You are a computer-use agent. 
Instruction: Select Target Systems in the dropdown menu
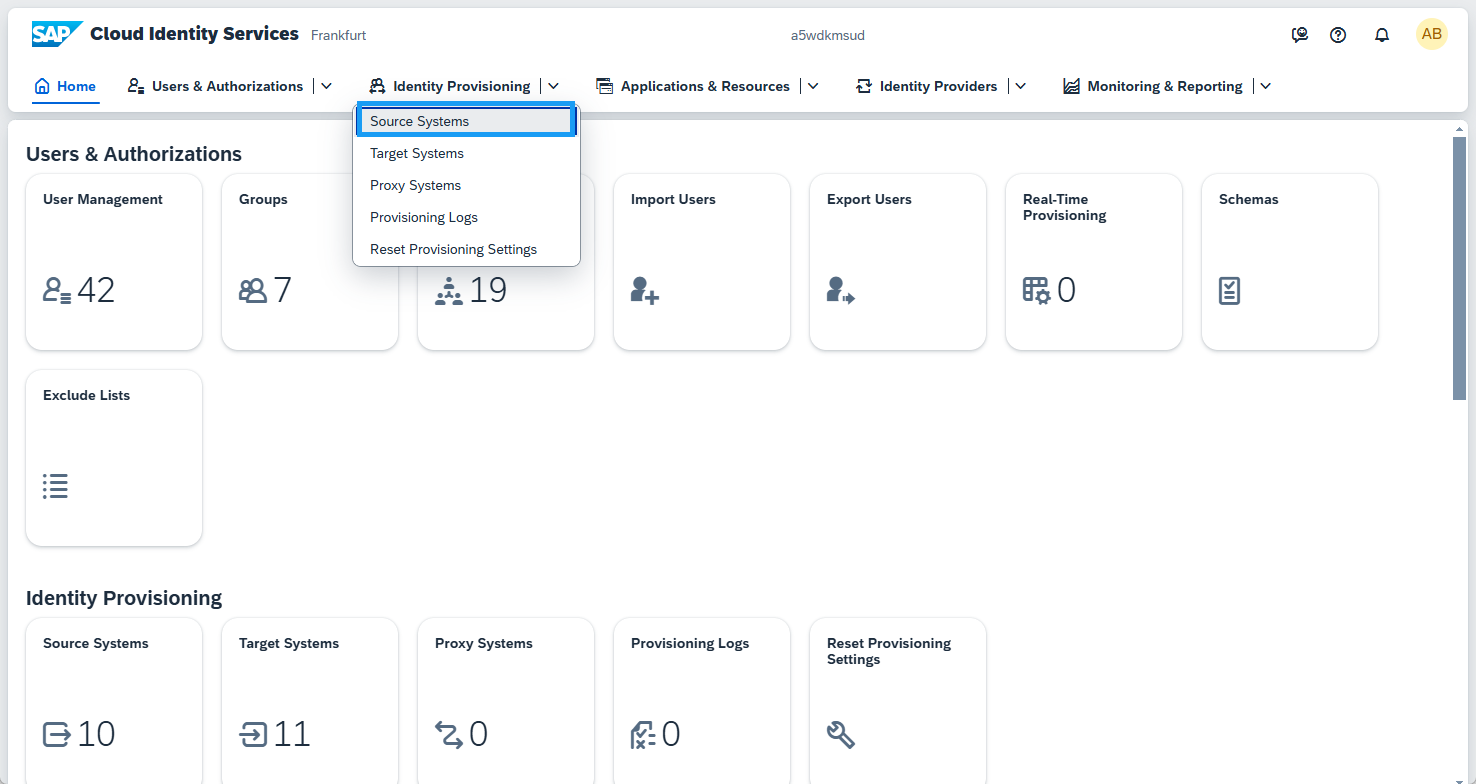coord(467,153)
